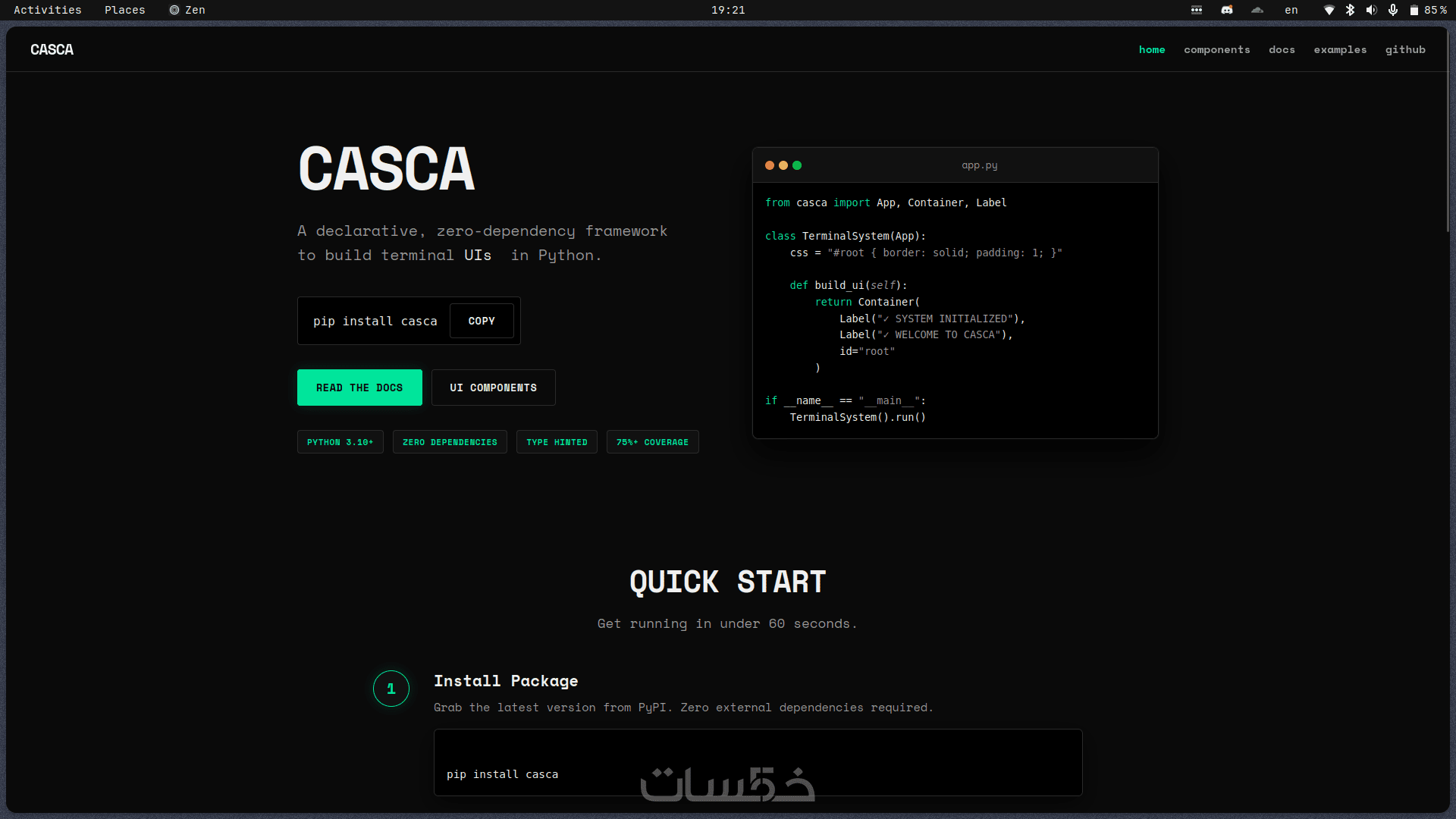This screenshot has width=1456, height=819.
Task: Click the battery indicator icon
Action: coord(1414,10)
